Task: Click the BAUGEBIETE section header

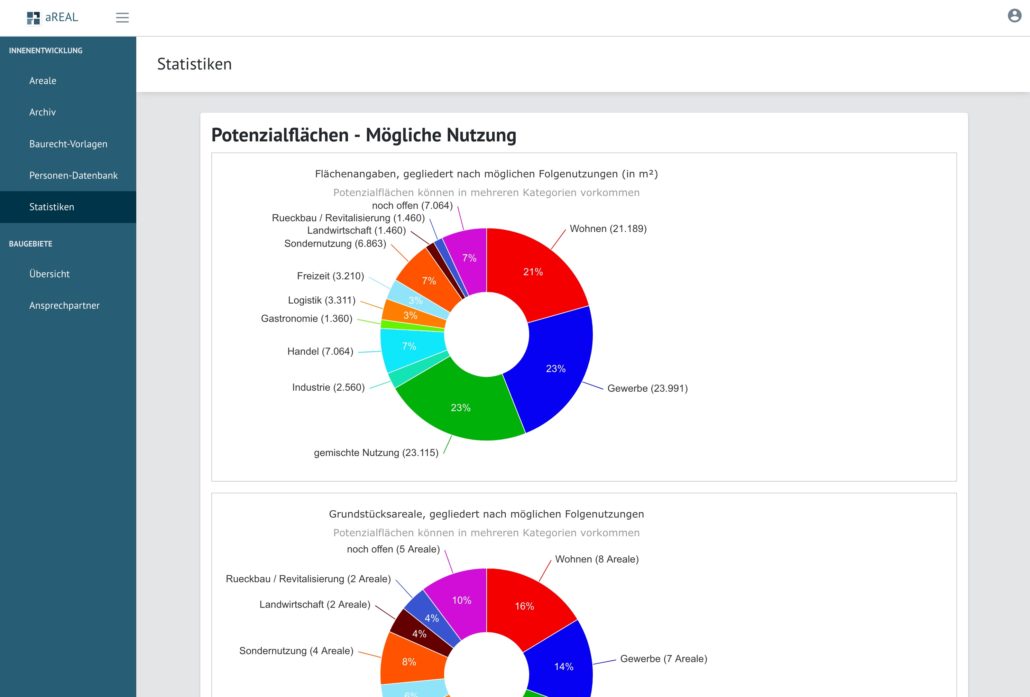Action: [x=31, y=244]
